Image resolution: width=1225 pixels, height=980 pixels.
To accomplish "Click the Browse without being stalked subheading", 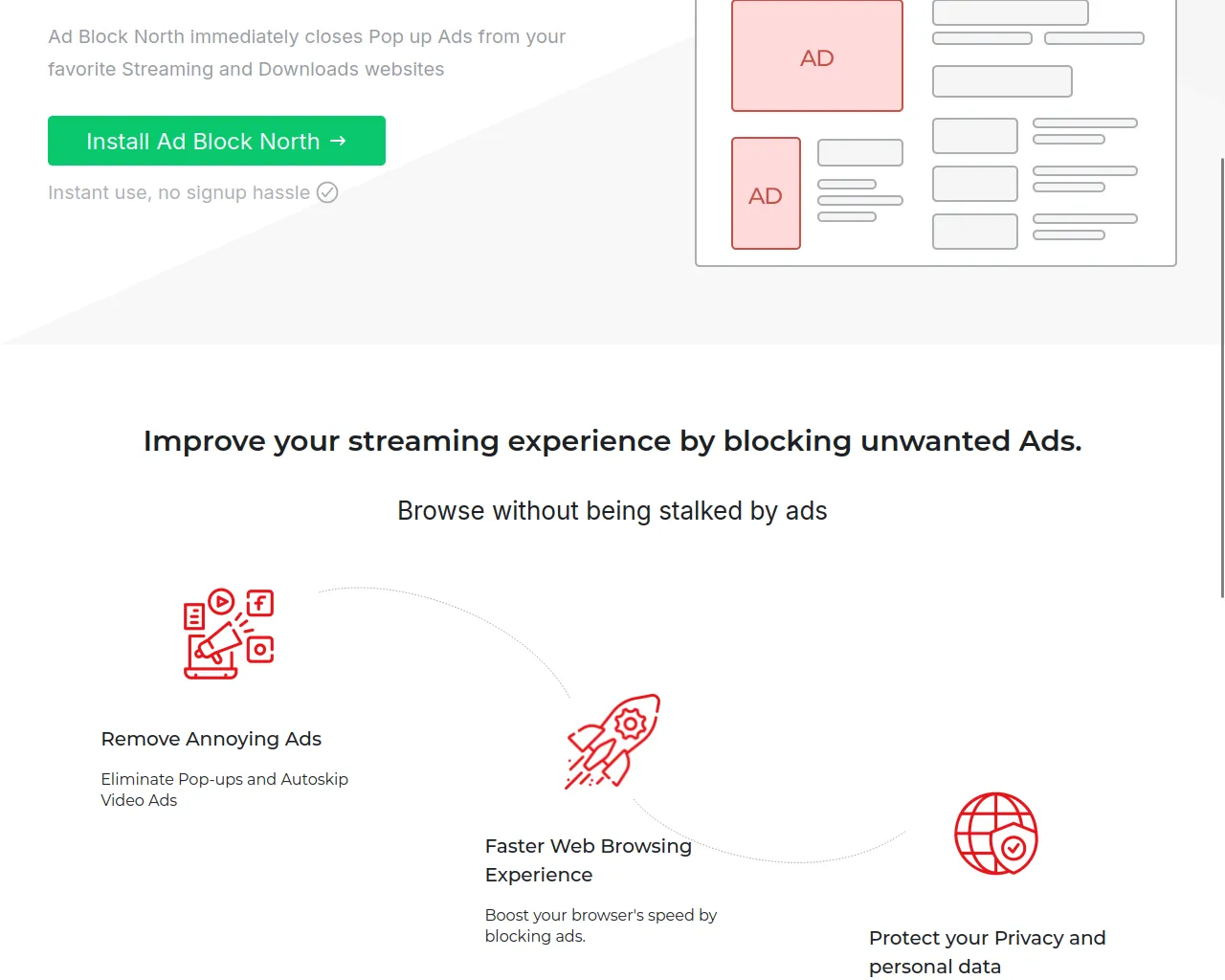I will (612, 511).
